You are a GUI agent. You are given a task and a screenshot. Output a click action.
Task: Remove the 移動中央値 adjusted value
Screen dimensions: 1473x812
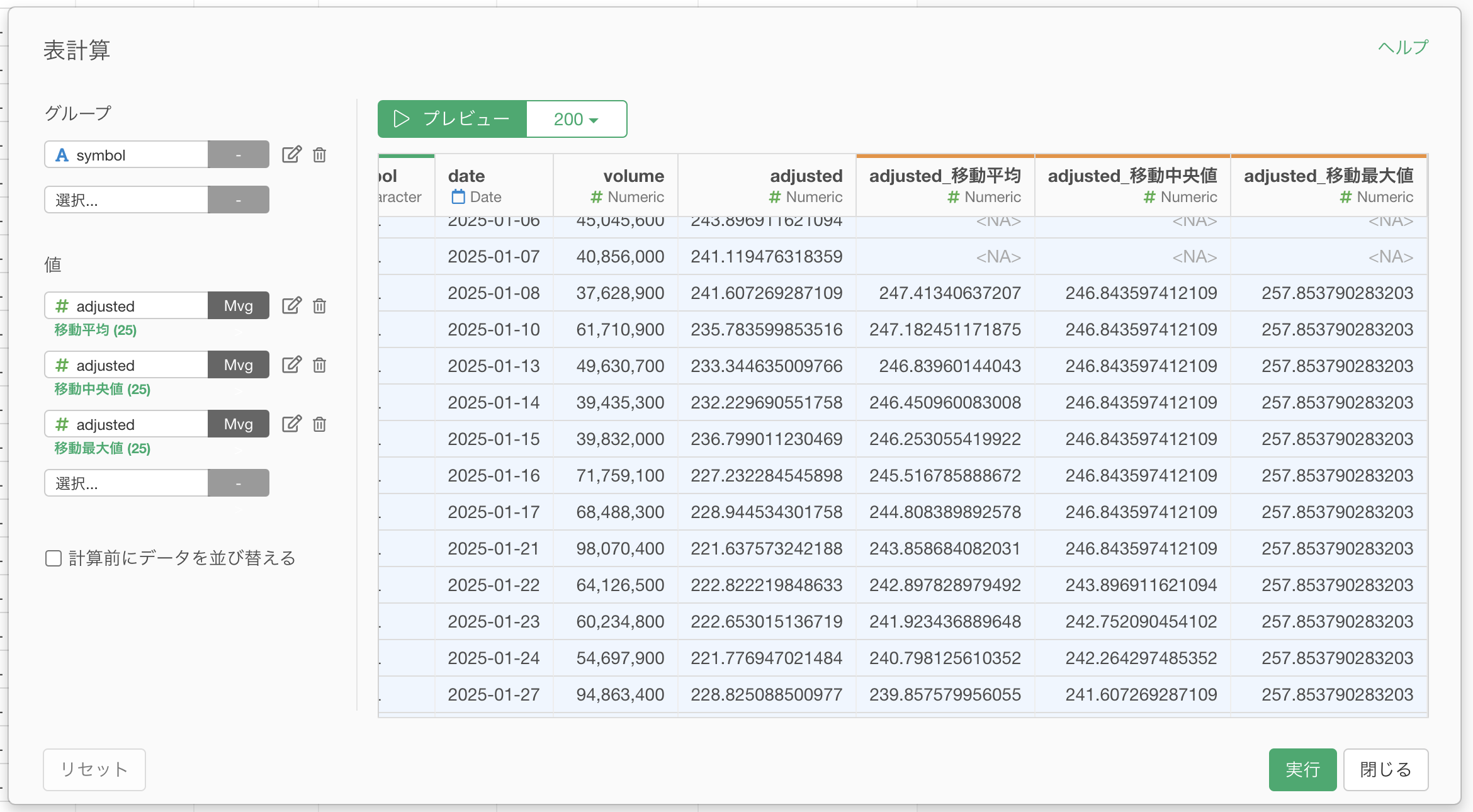[320, 365]
